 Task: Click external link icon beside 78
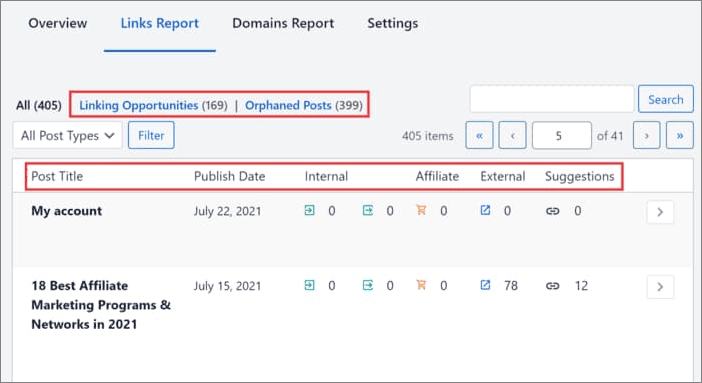tap(485, 285)
